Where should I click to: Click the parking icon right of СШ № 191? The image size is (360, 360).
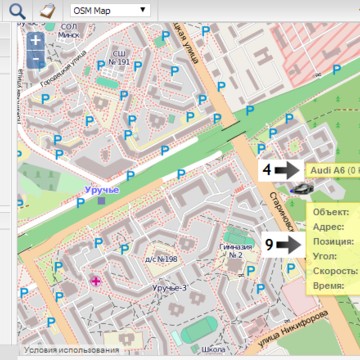[138, 66]
